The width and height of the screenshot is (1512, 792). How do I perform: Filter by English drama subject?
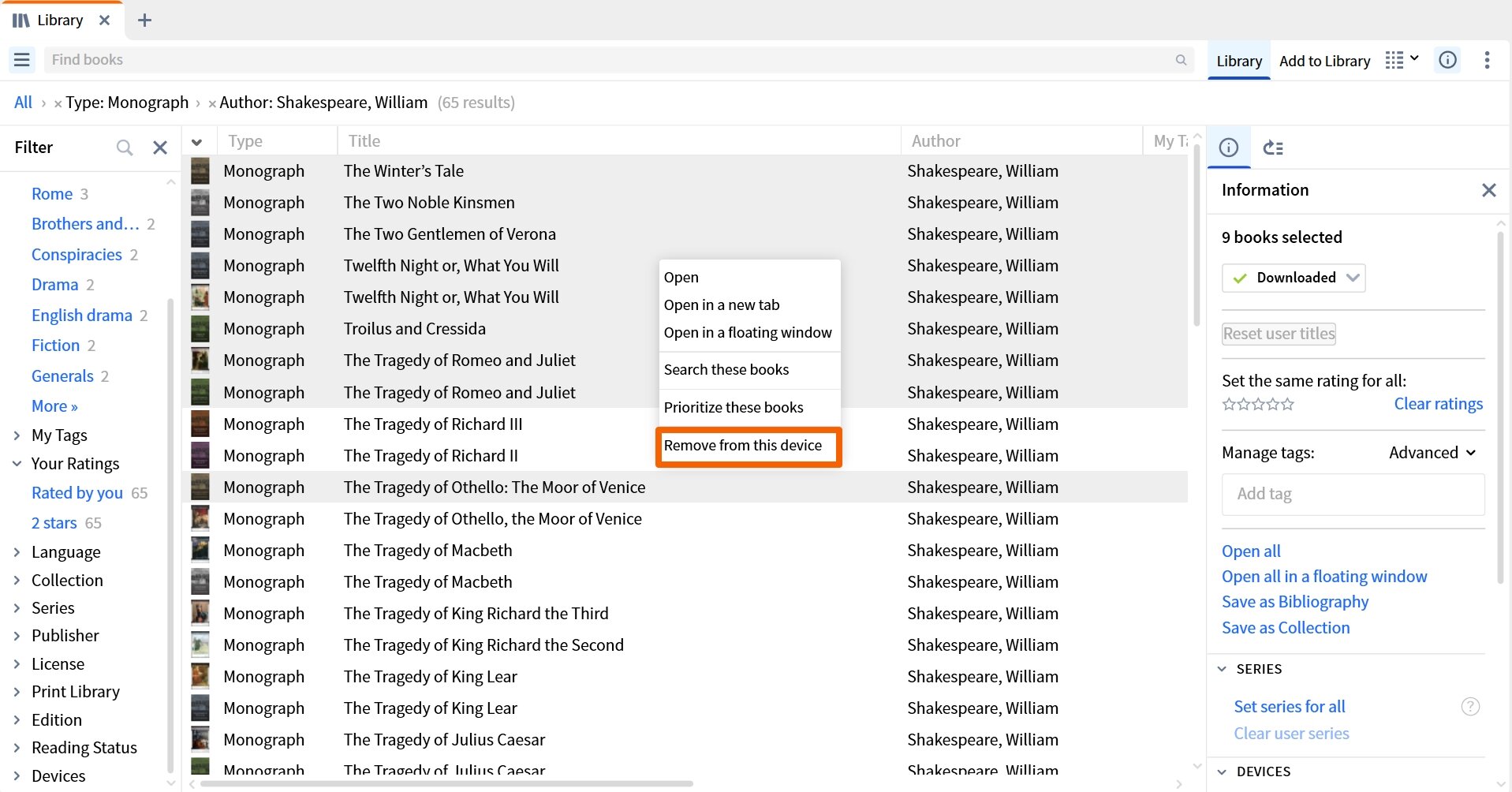pos(82,316)
